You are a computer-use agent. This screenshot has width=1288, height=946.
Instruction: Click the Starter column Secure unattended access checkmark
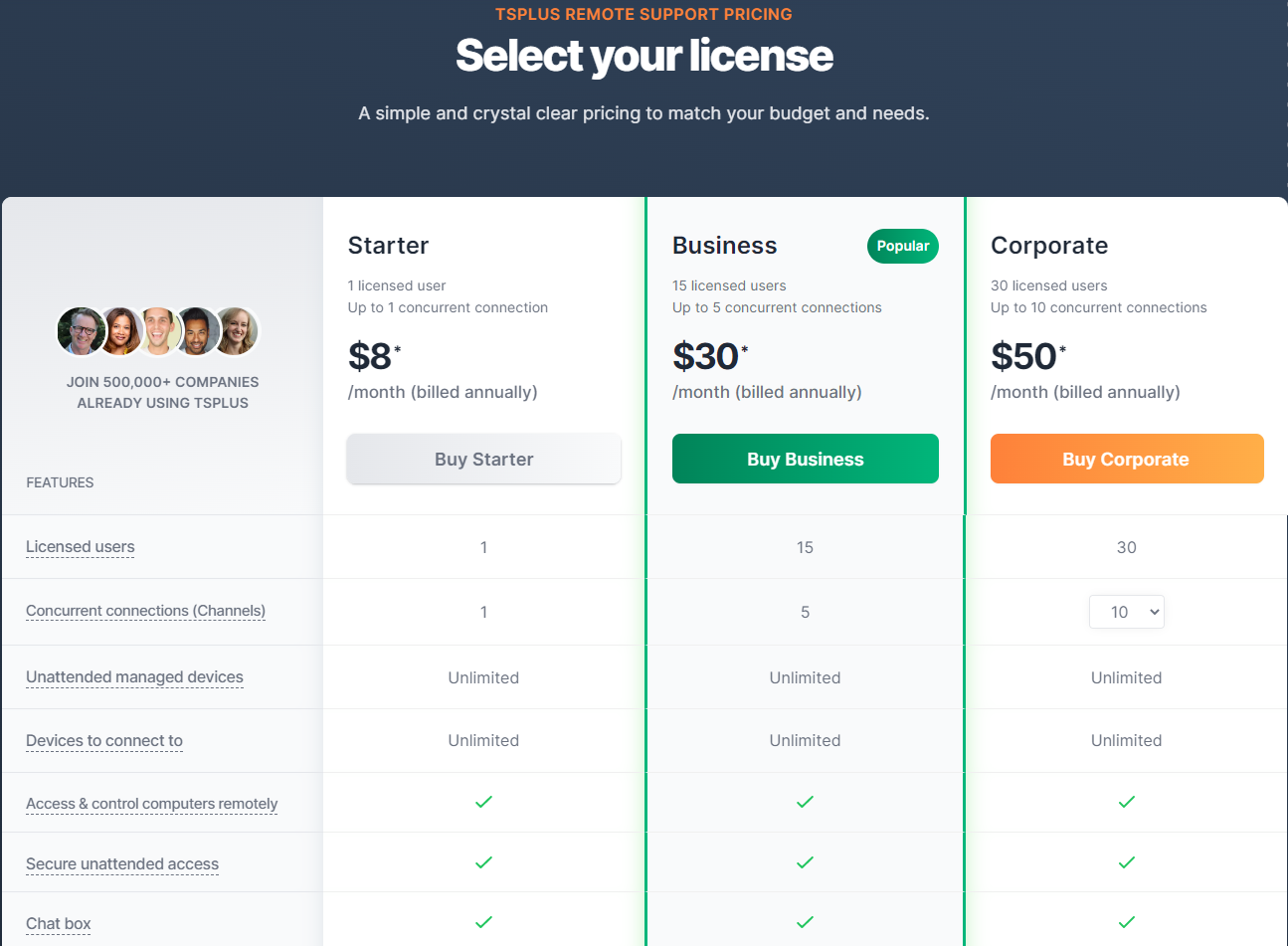pos(483,862)
